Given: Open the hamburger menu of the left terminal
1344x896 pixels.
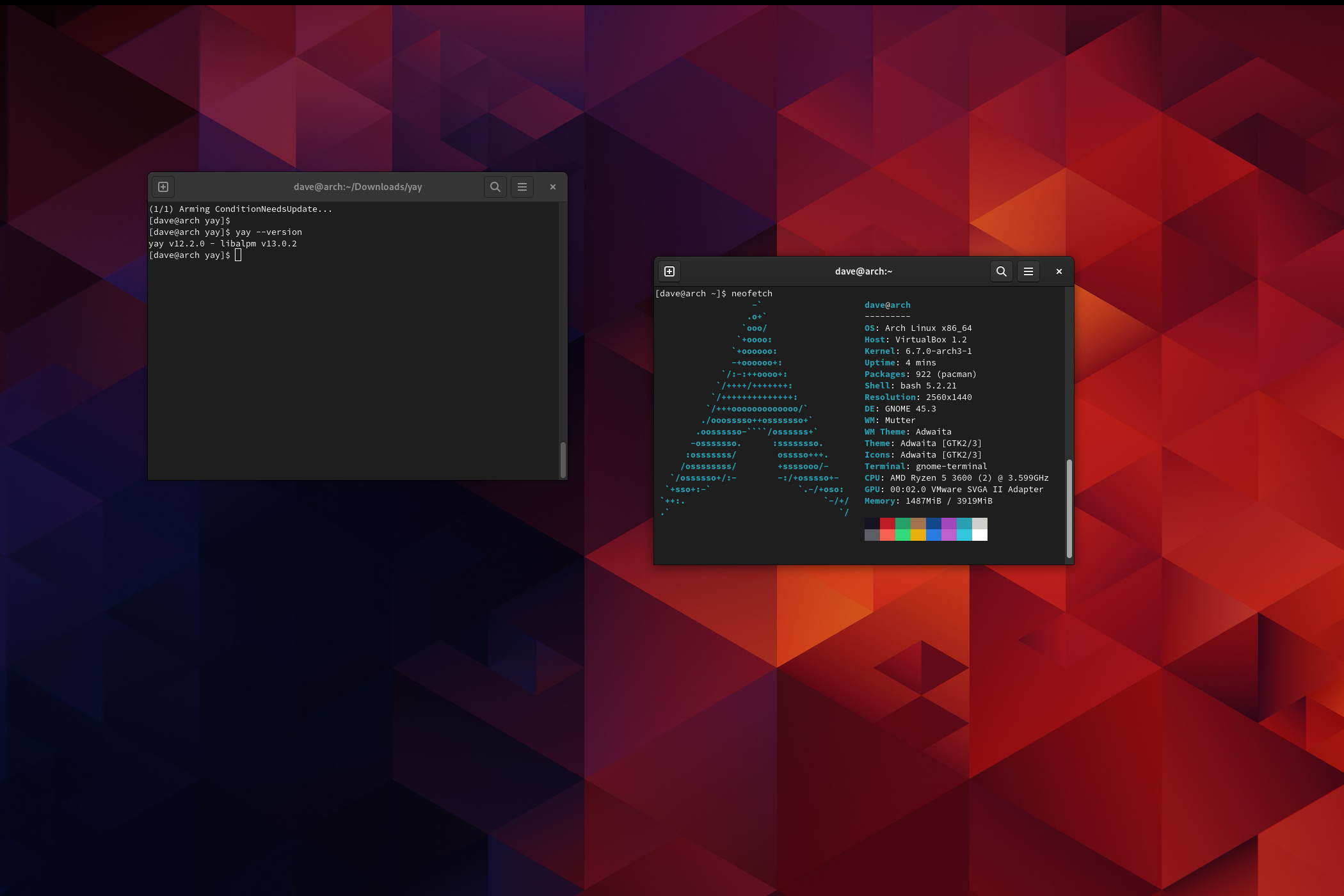Looking at the screenshot, I should (522, 187).
